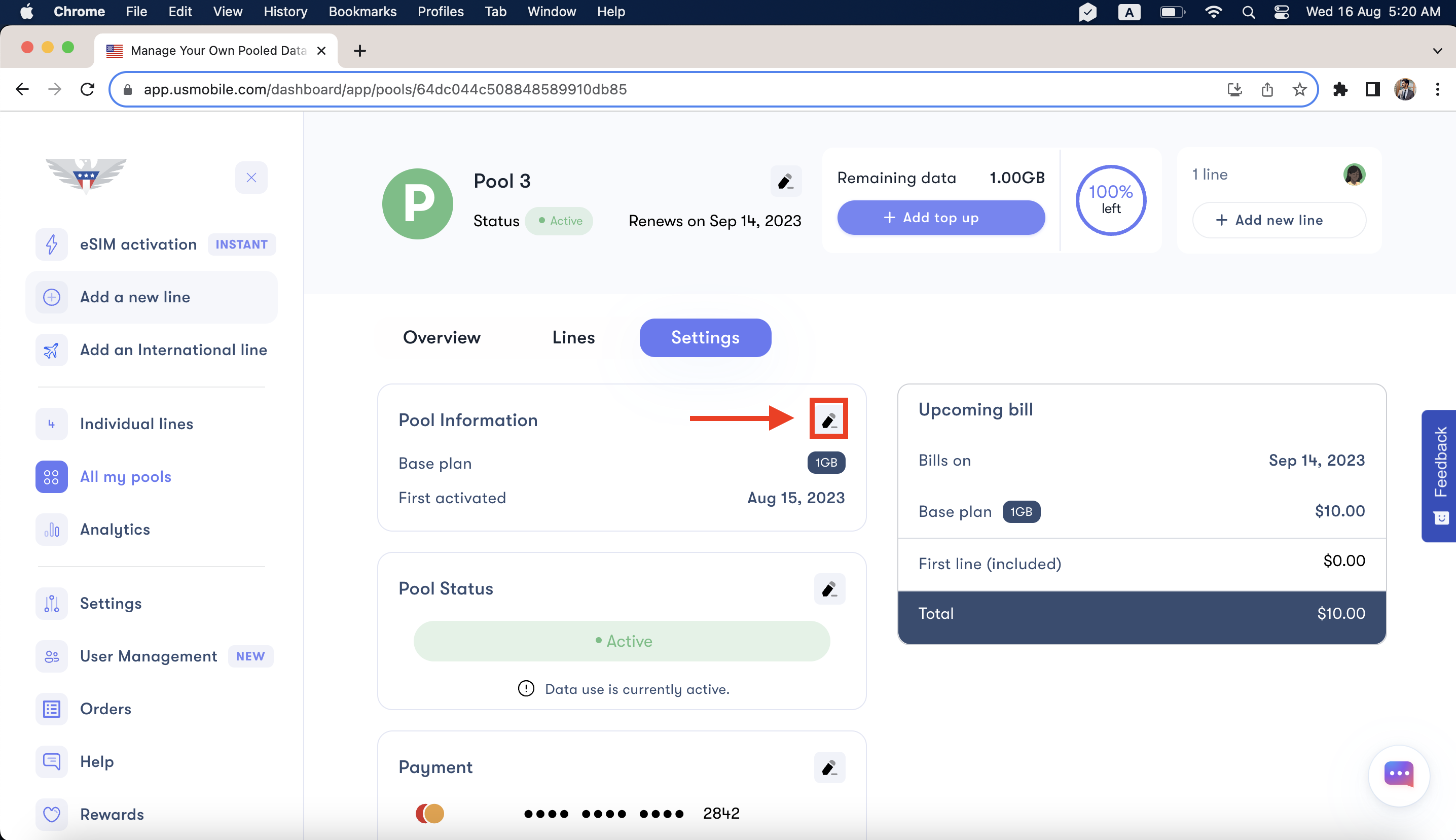Click the Payment edit pencil icon
Viewport: 1456px width, 840px height.
point(829,767)
